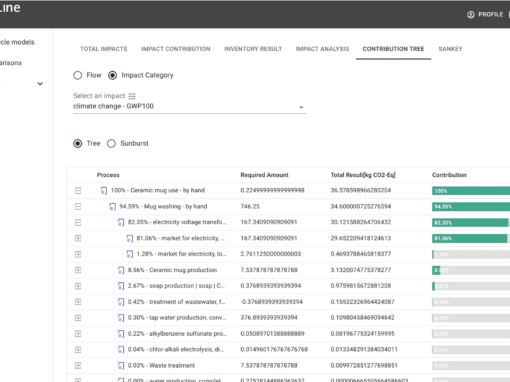
Task: Collapse the 82.35% electricity voltage transfo node
Action: pyautogui.click(x=78, y=222)
